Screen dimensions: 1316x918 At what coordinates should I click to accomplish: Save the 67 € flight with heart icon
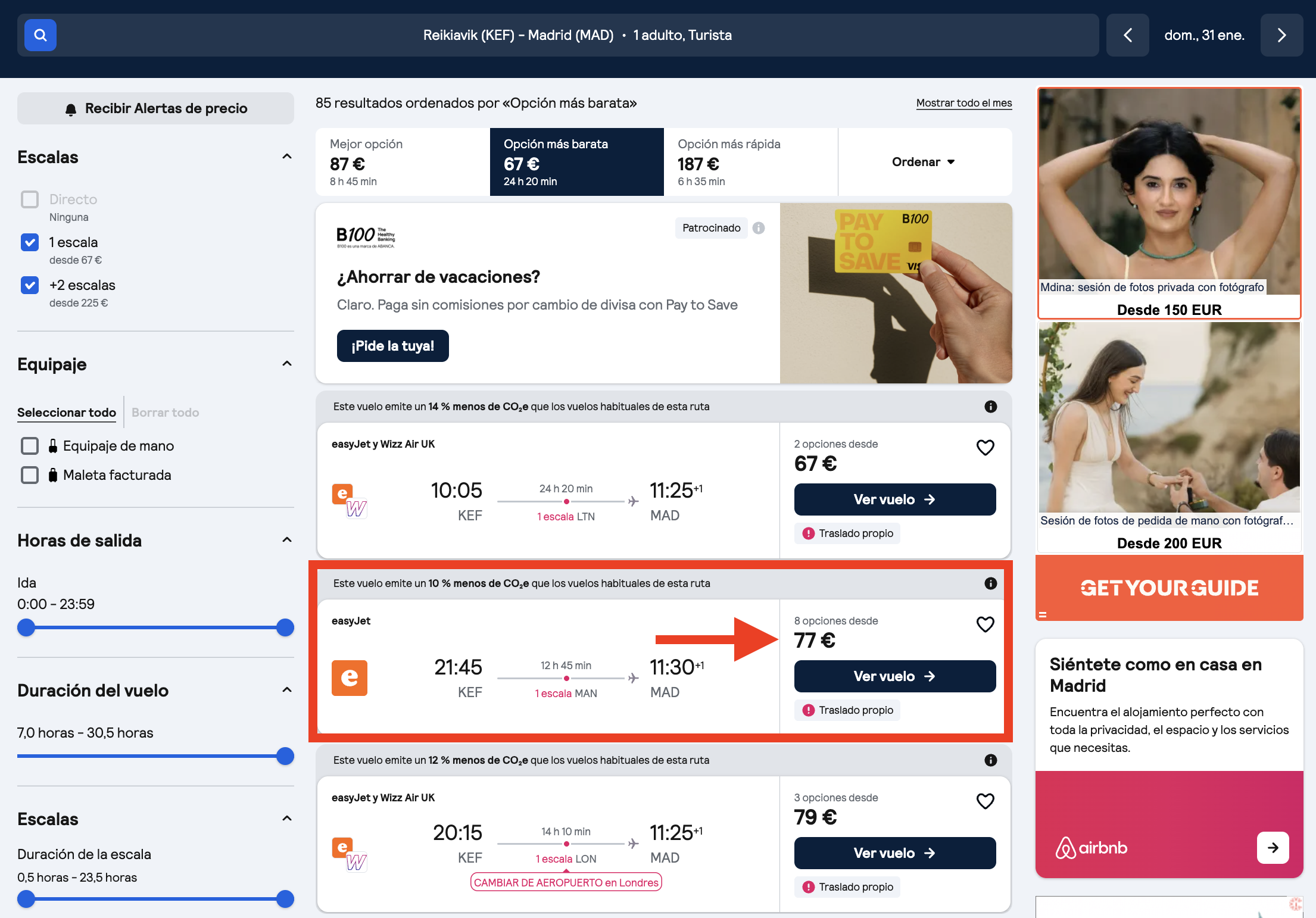point(985,447)
